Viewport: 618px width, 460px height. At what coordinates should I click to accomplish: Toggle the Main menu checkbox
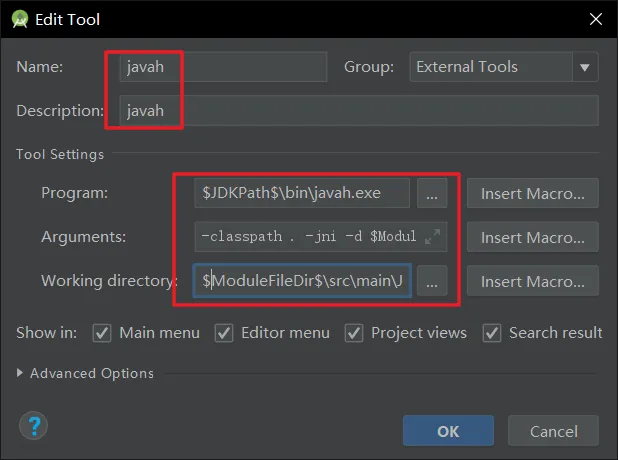point(101,333)
